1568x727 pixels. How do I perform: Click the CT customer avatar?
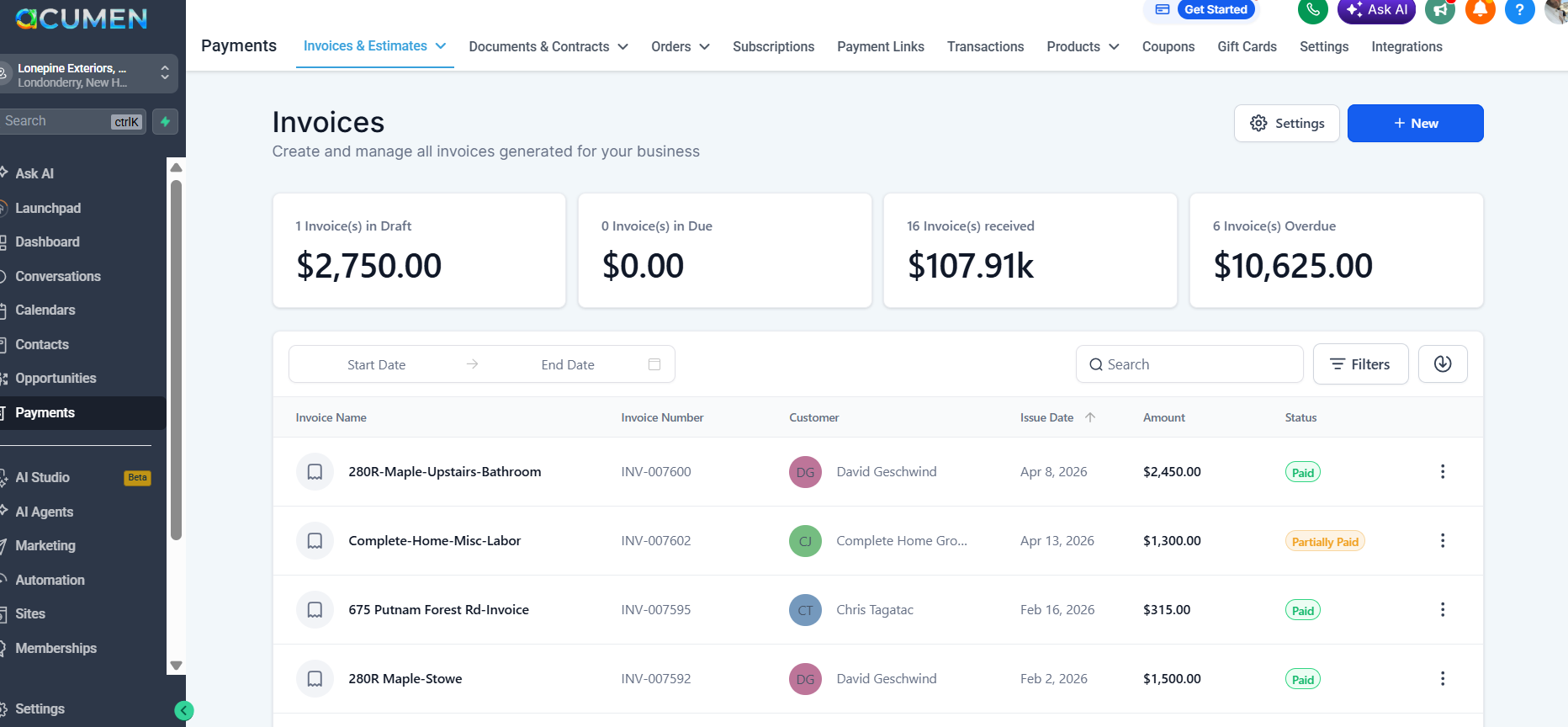tap(805, 610)
